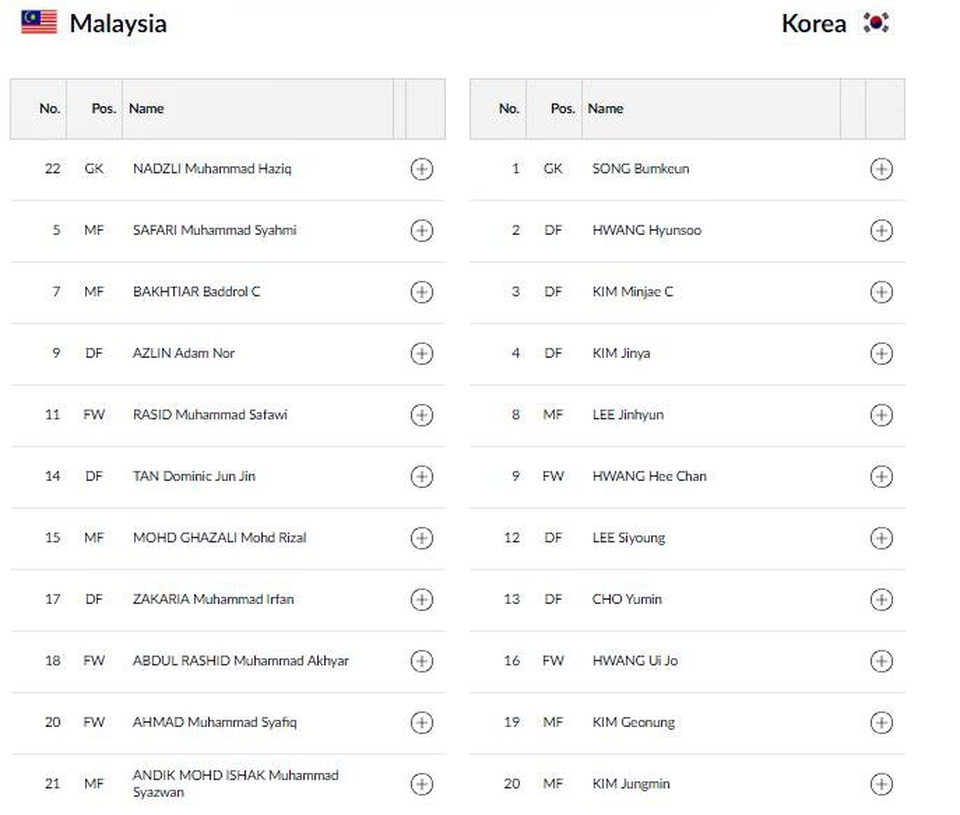Click the Korea flag icon
The width and height of the screenshot is (960, 815).
(877, 23)
